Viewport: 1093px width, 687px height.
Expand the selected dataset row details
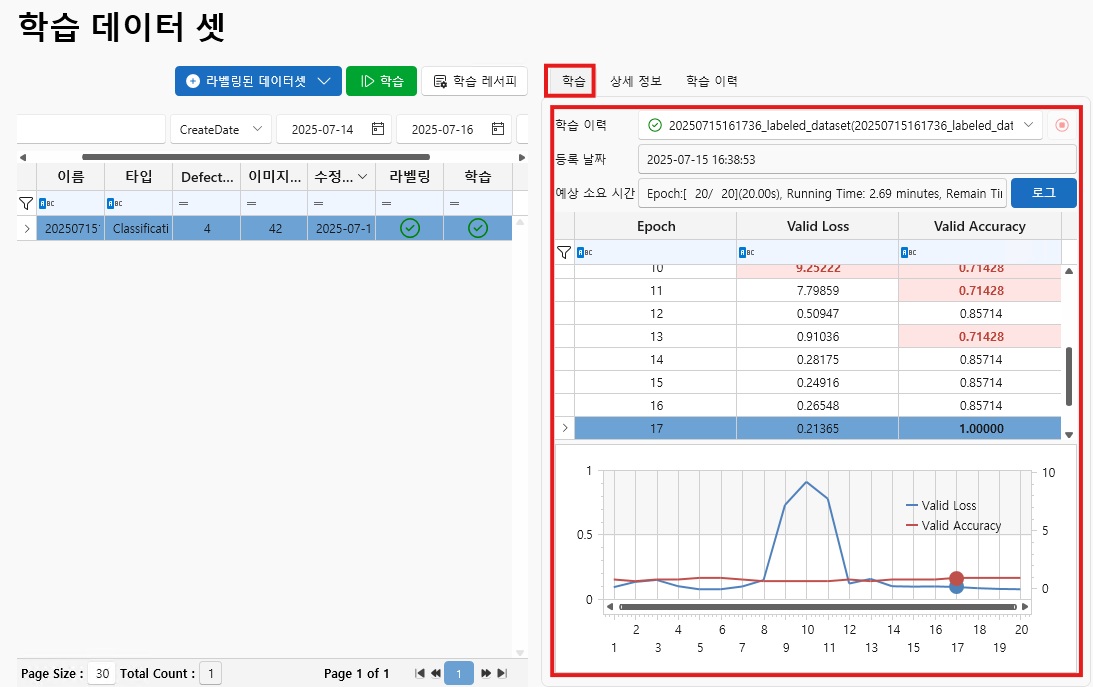[26, 229]
